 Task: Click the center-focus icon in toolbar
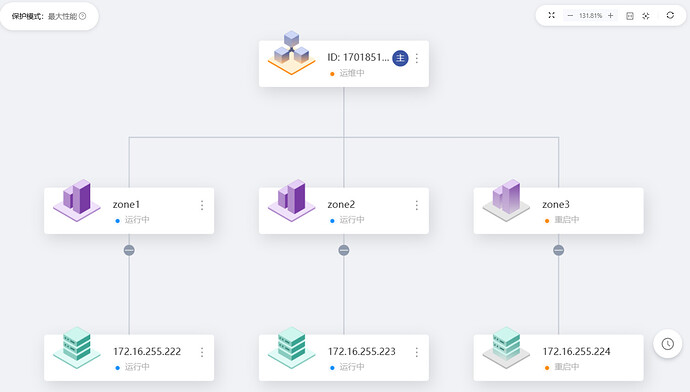click(x=646, y=16)
